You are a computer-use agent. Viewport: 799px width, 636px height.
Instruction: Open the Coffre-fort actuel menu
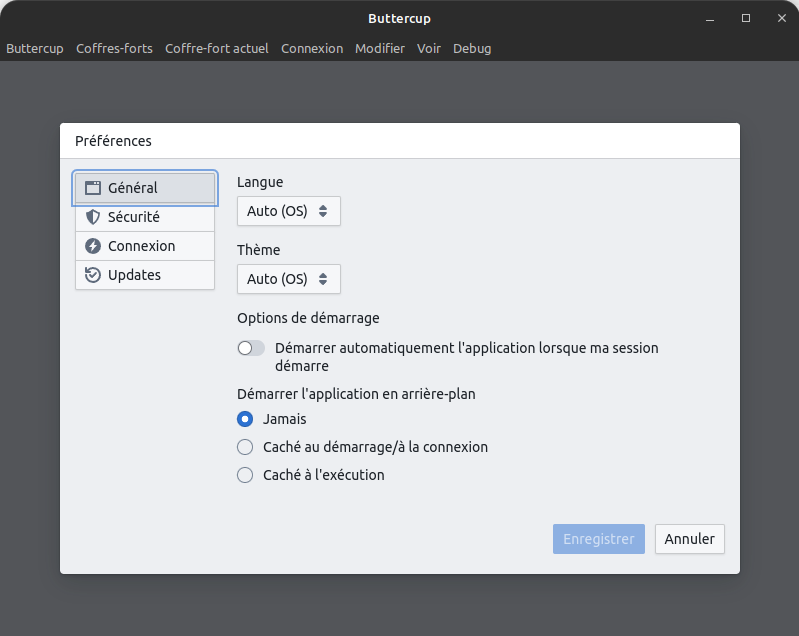point(216,48)
